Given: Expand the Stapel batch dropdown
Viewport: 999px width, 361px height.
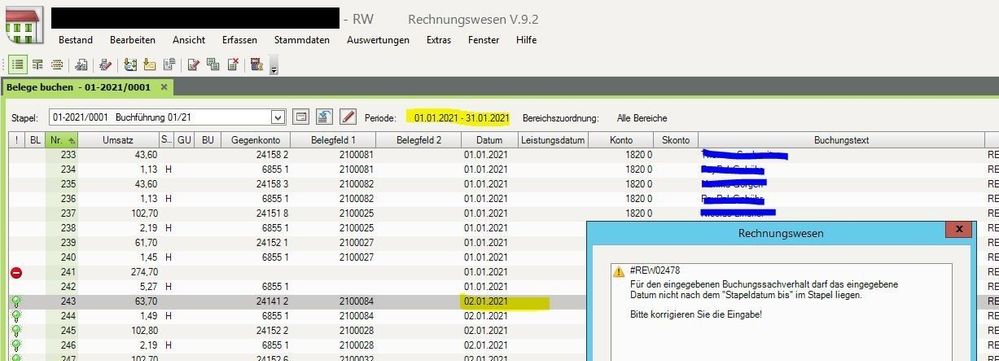Looking at the screenshot, I should [x=278, y=118].
